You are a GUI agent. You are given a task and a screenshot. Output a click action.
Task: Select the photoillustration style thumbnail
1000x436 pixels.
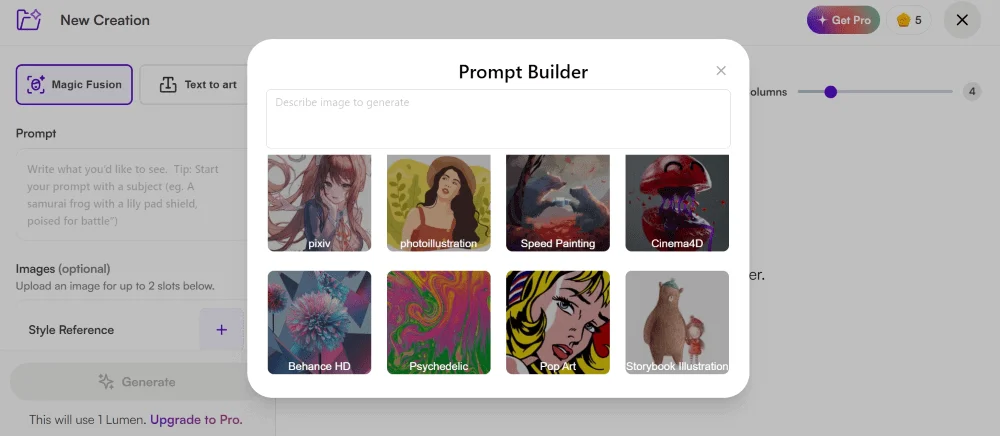pos(439,203)
